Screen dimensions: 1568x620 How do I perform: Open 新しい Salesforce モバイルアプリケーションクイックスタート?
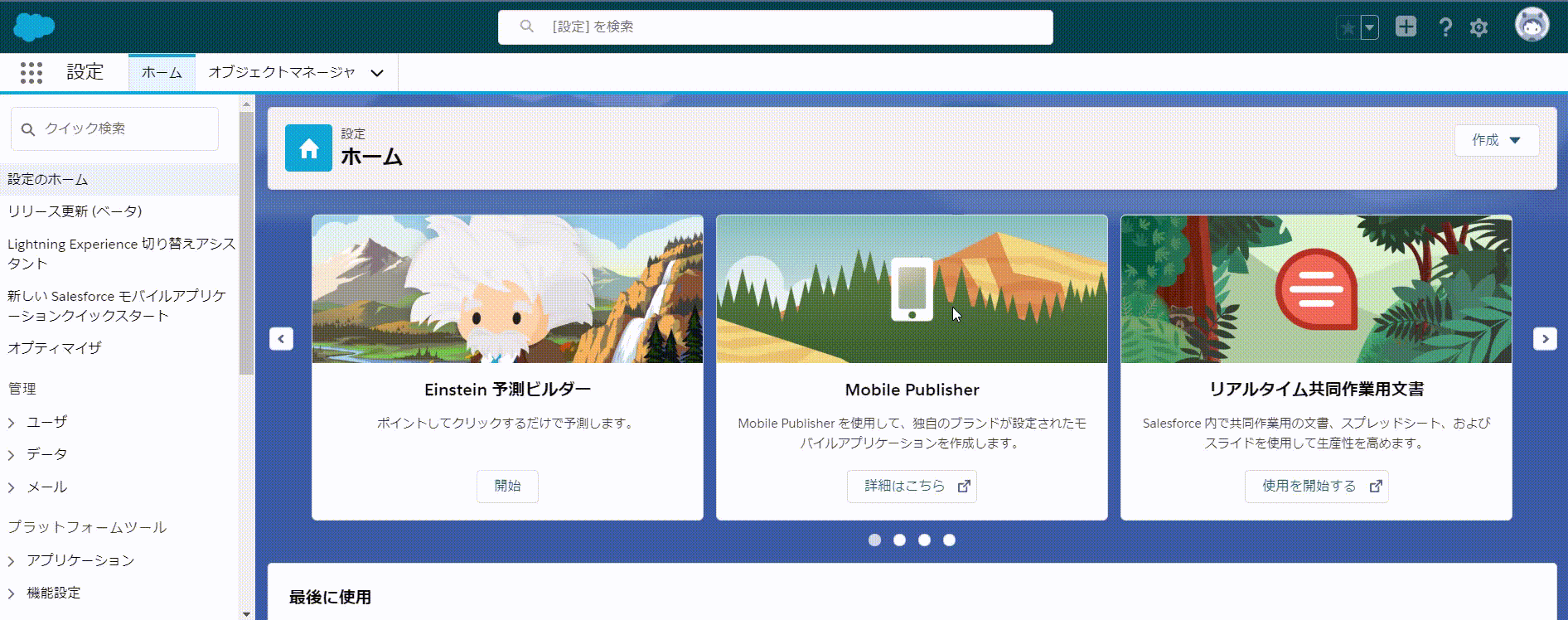(117, 306)
